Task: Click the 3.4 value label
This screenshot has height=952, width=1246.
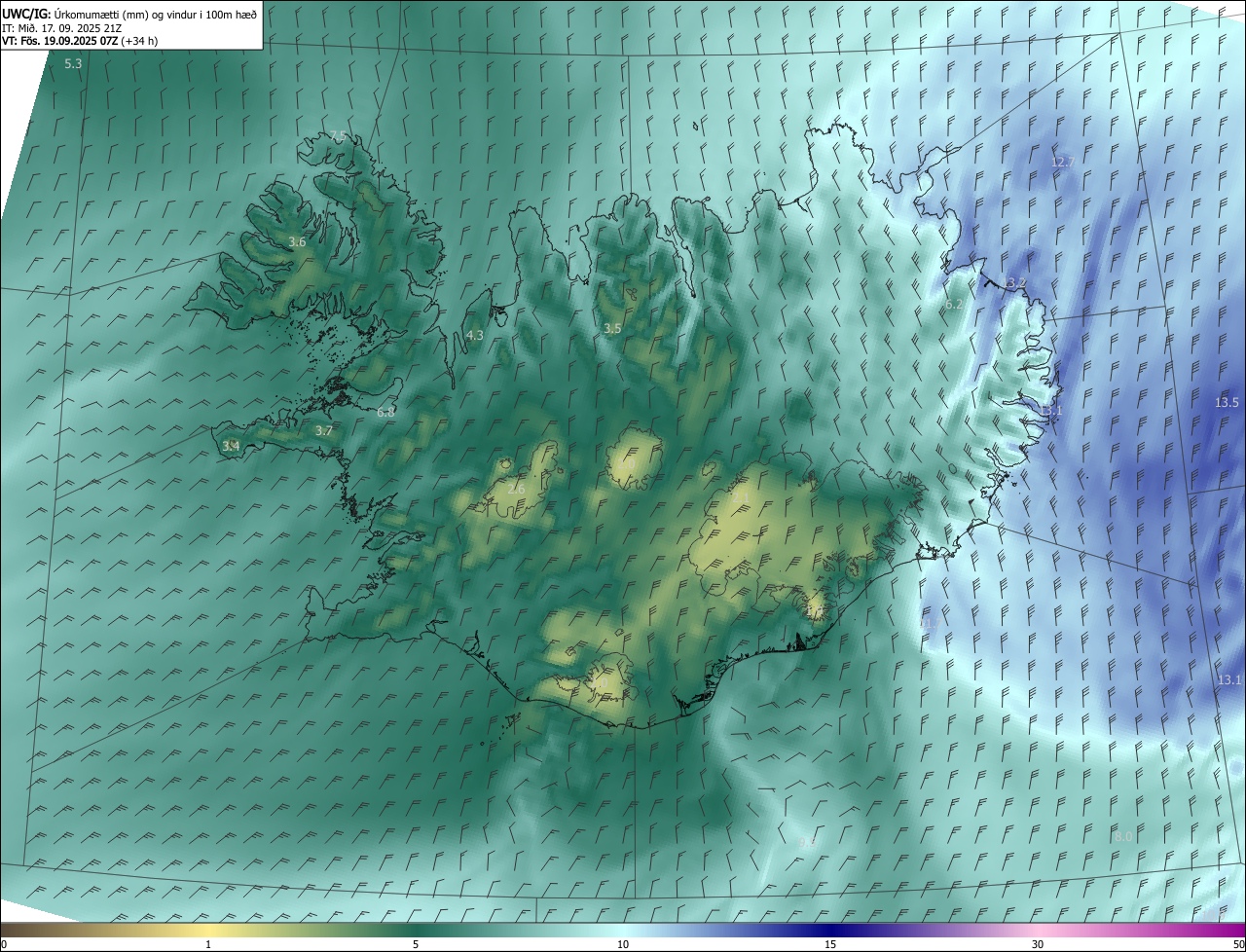Action: click(231, 446)
